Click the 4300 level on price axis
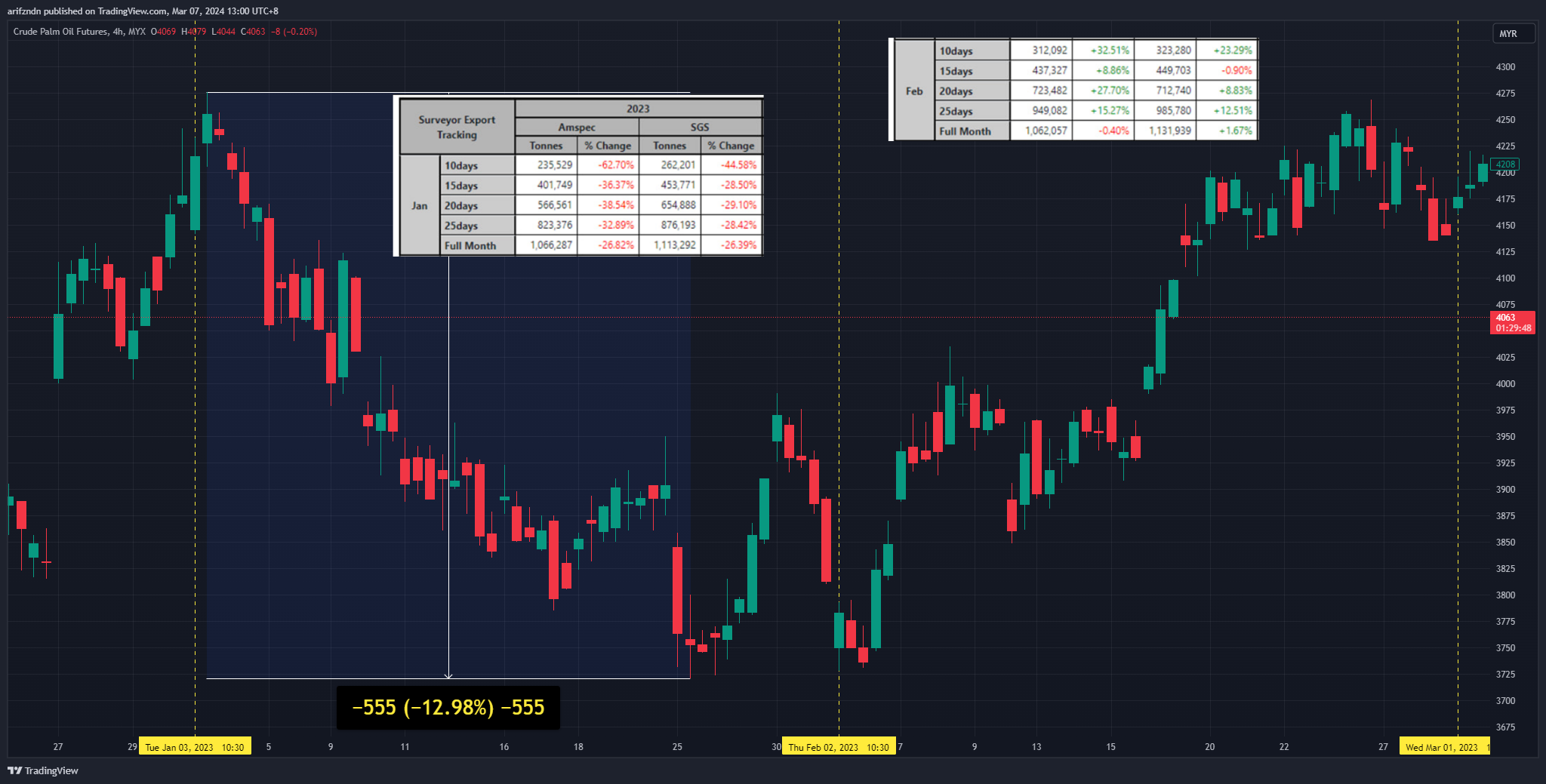This screenshot has height=784, width=1546. [1505, 67]
